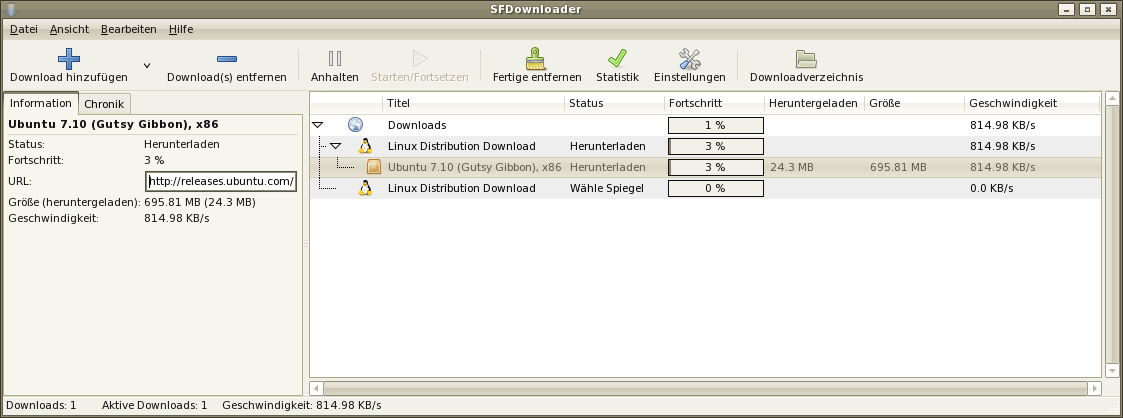
Task: Select the Downloads root row title
Action: click(417, 125)
